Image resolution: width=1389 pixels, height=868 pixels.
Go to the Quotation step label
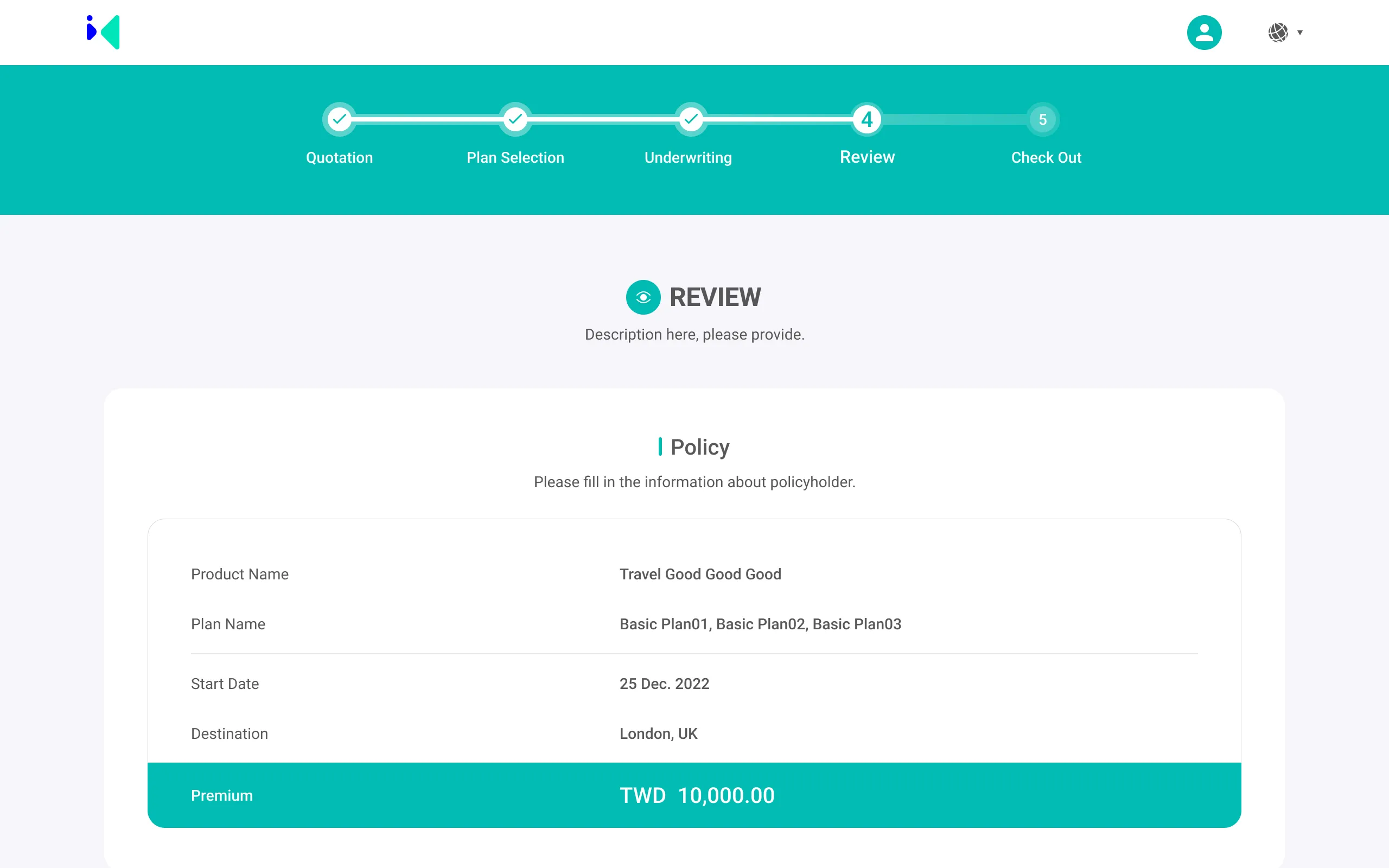tap(339, 157)
